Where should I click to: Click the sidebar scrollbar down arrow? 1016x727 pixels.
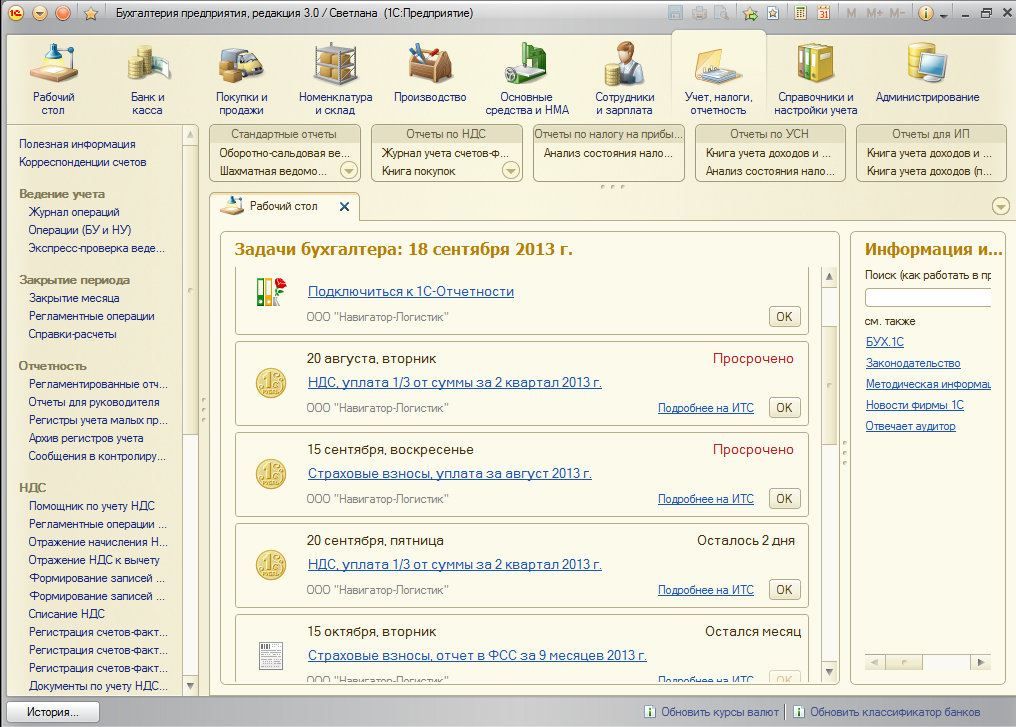(190, 686)
